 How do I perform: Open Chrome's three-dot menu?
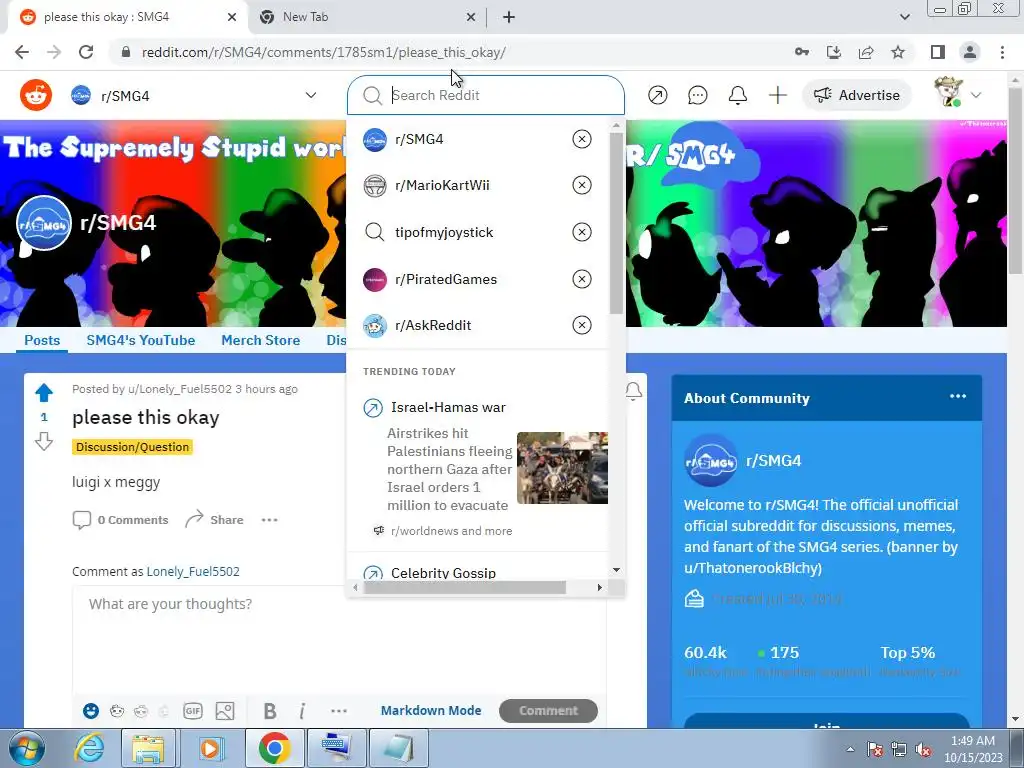point(1002,52)
